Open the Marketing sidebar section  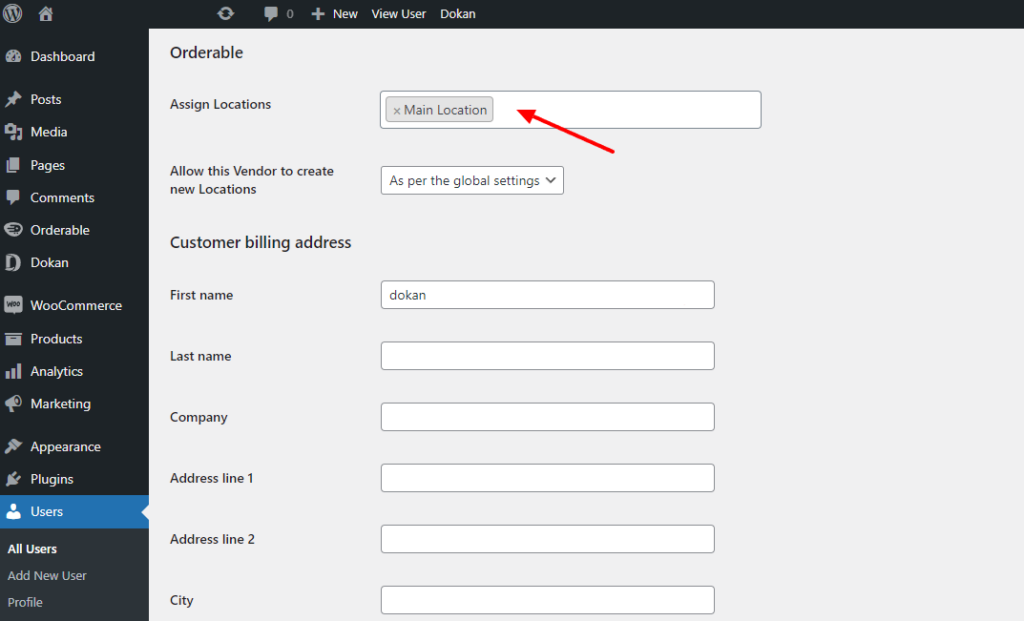click(62, 404)
